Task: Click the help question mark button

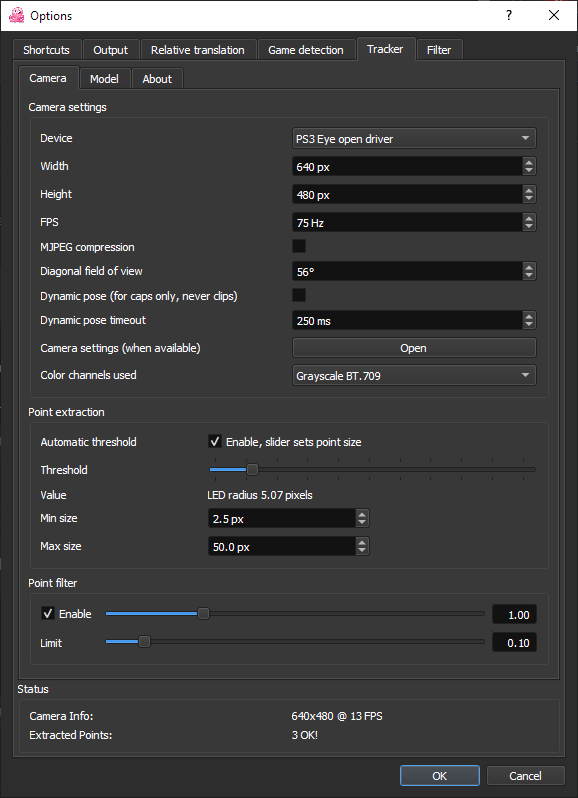Action: [x=509, y=15]
